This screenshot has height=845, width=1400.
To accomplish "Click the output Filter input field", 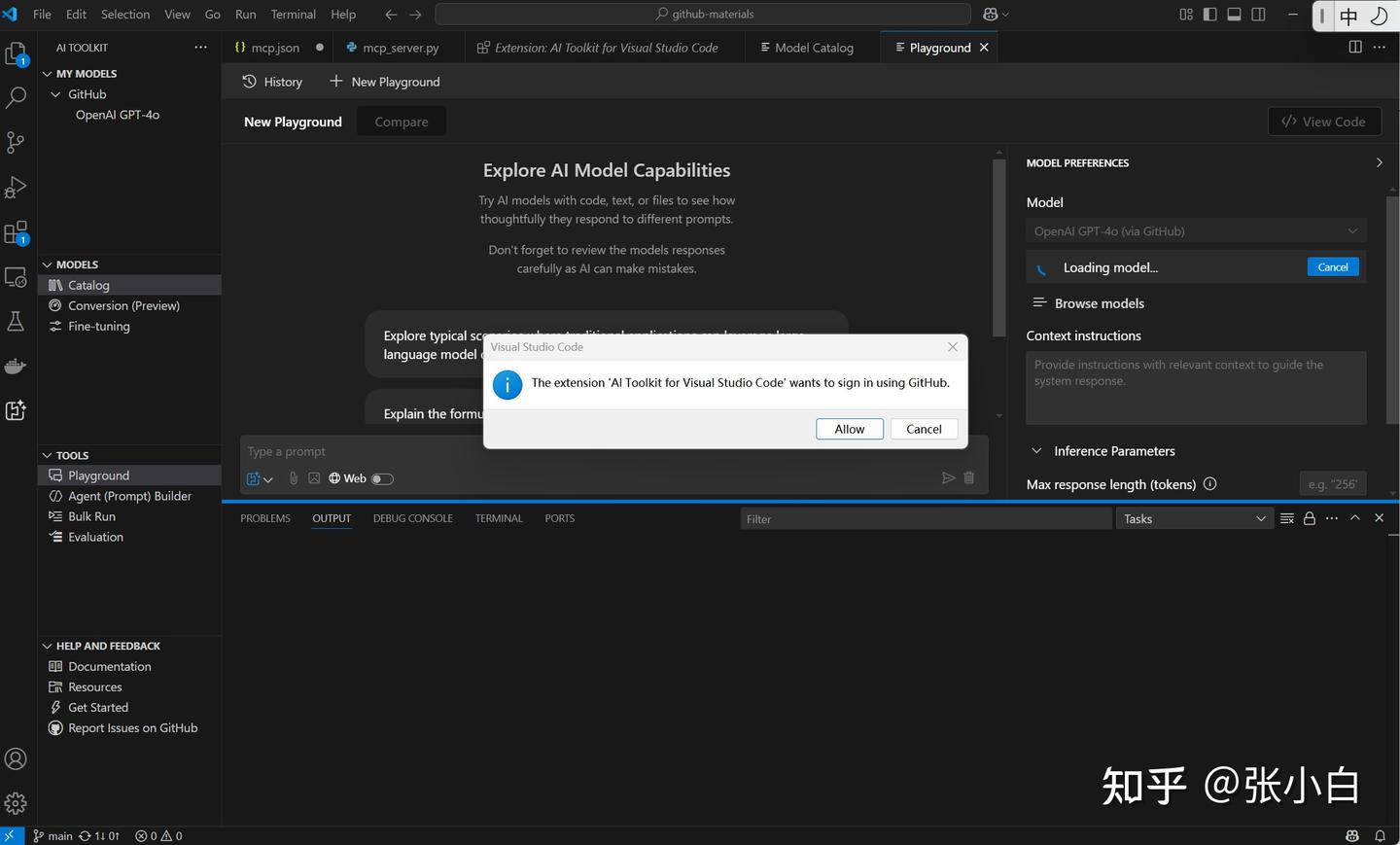I will [926, 519].
